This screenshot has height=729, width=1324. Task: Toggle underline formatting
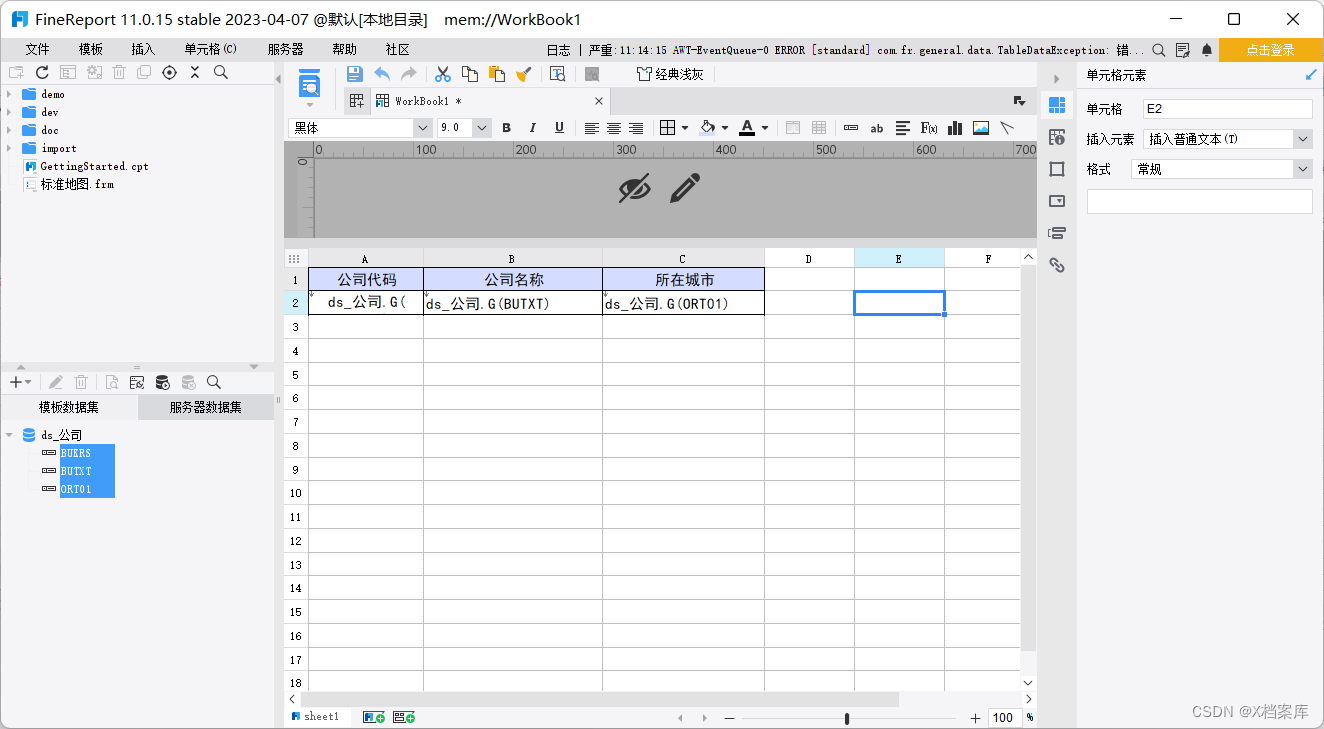click(x=559, y=128)
